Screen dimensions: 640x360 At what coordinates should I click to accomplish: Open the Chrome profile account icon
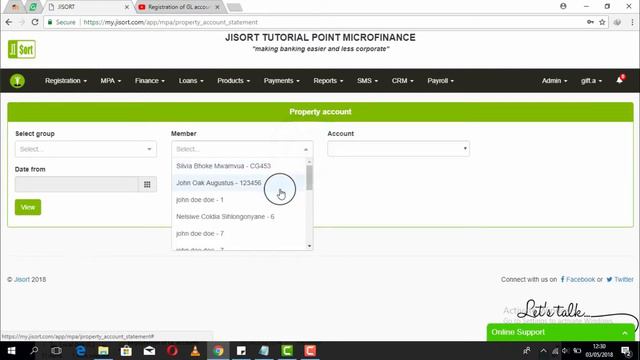click(563, 6)
